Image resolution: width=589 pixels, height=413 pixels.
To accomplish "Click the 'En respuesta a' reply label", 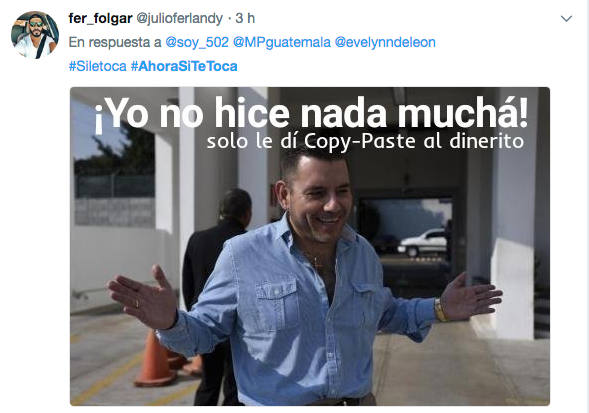I will point(115,42).
